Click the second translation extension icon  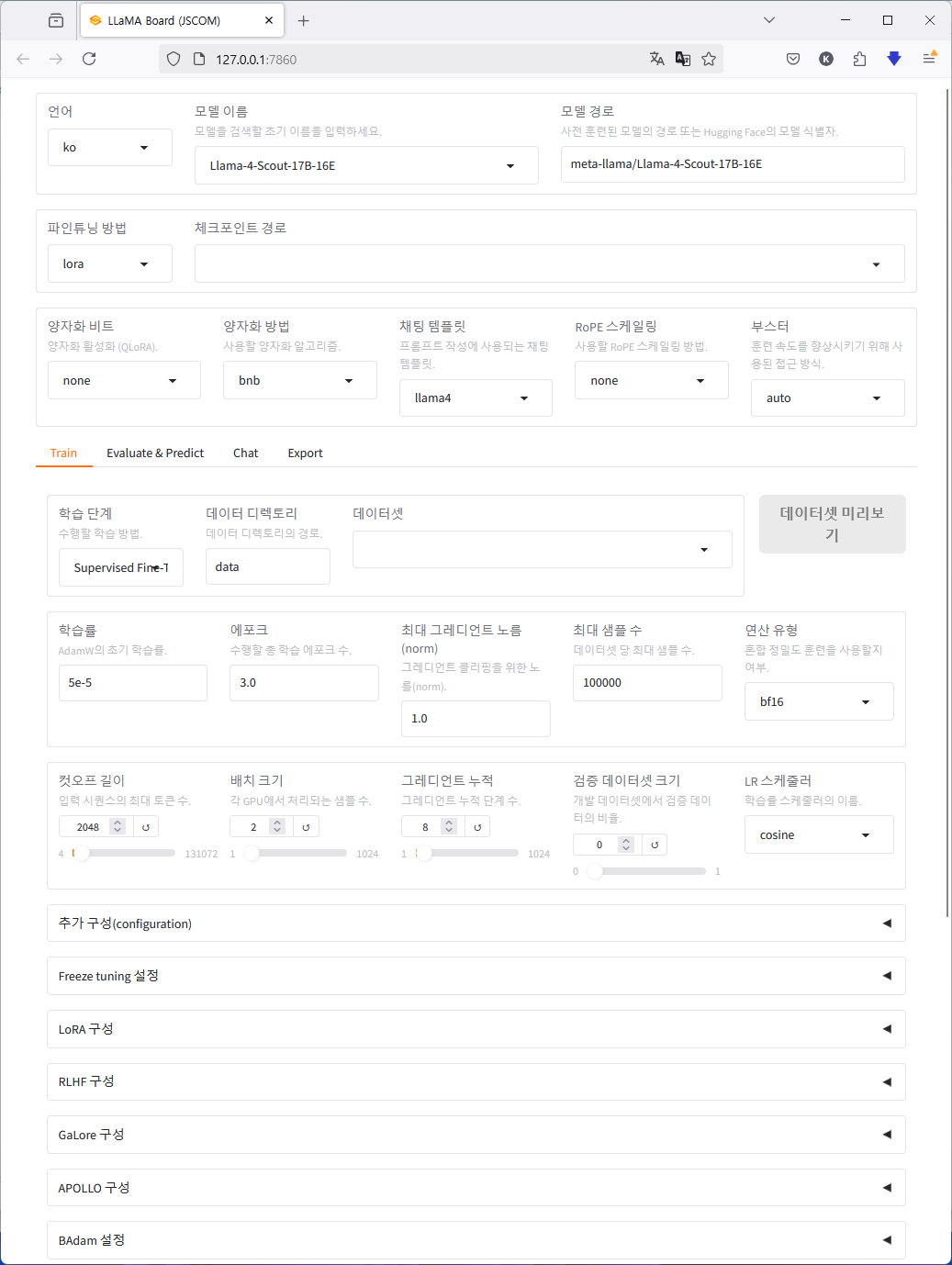pyautogui.click(x=683, y=59)
